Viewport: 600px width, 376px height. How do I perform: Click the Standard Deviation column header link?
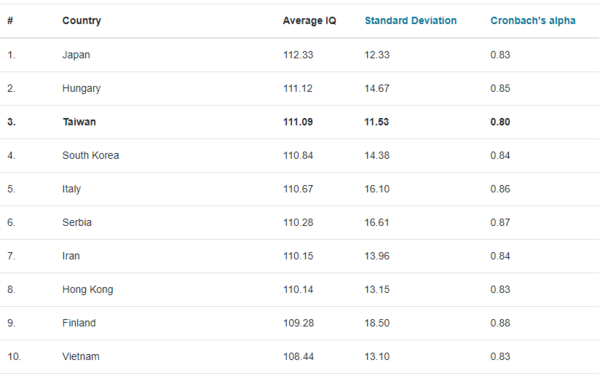click(x=411, y=21)
